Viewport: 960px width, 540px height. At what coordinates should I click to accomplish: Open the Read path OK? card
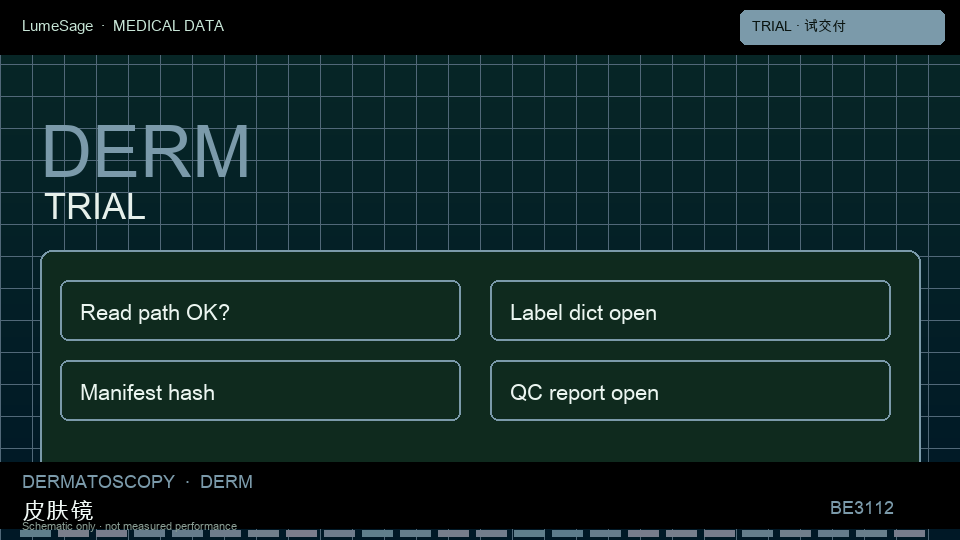pyautogui.click(x=260, y=310)
